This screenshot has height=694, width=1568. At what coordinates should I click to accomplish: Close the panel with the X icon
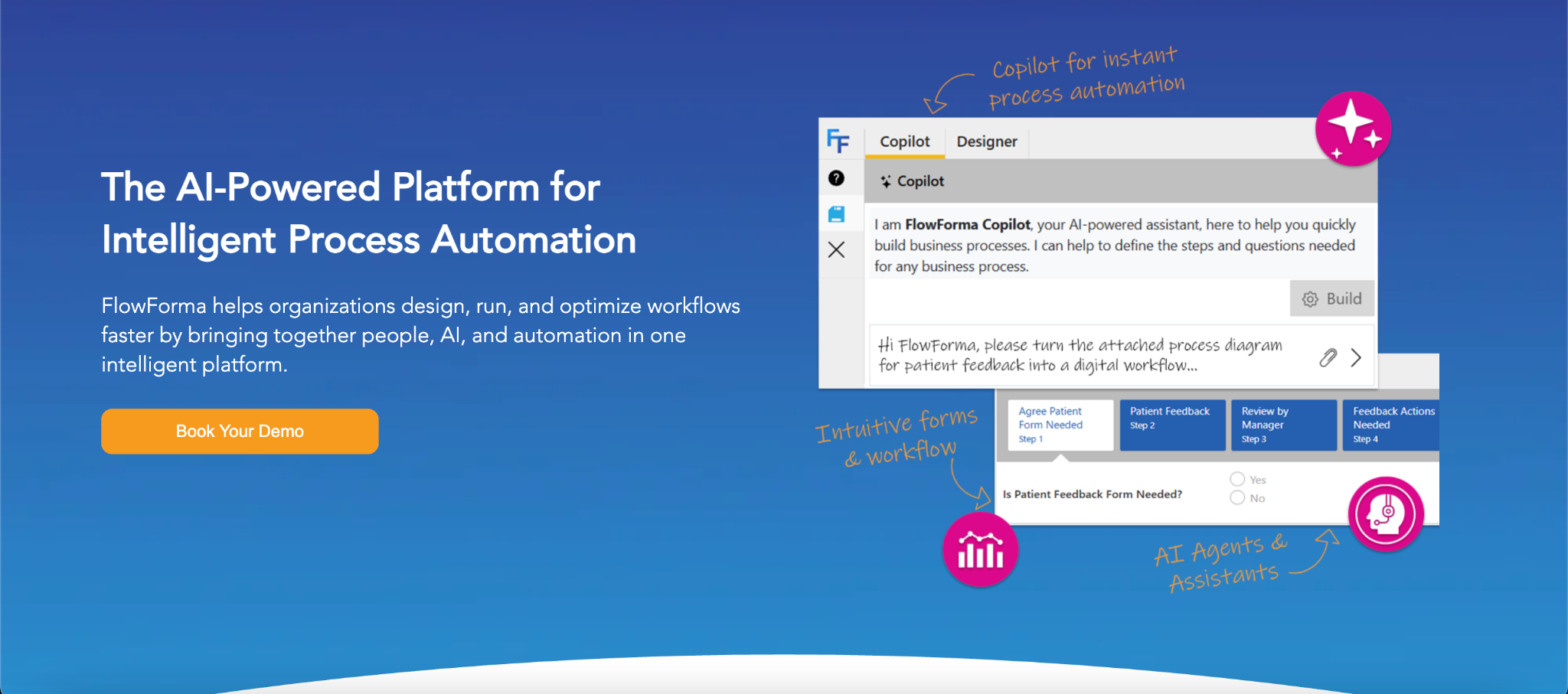click(x=836, y=249)
